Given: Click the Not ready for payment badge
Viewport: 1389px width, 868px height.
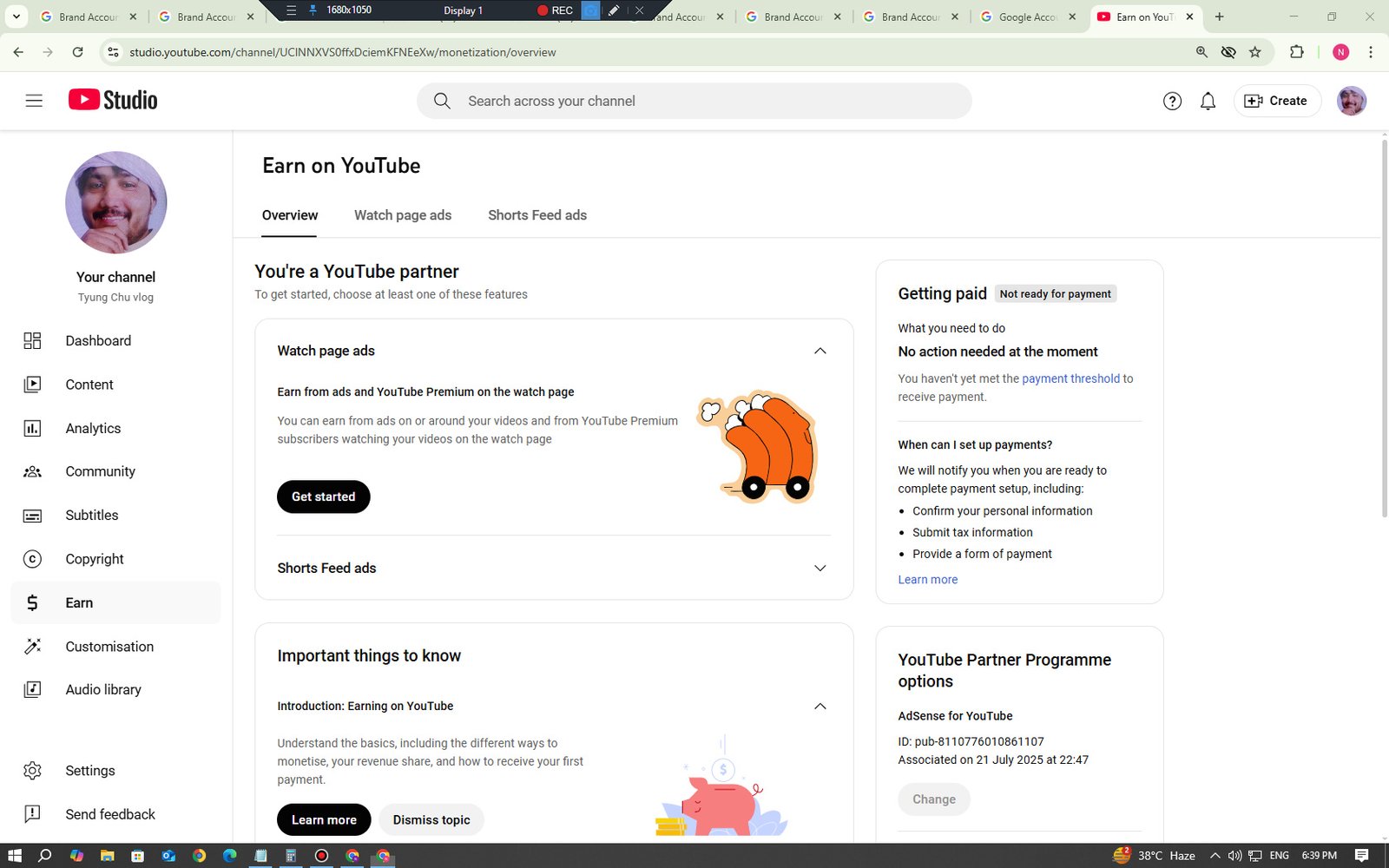Looking at the screenshot, I should 1055,294.
